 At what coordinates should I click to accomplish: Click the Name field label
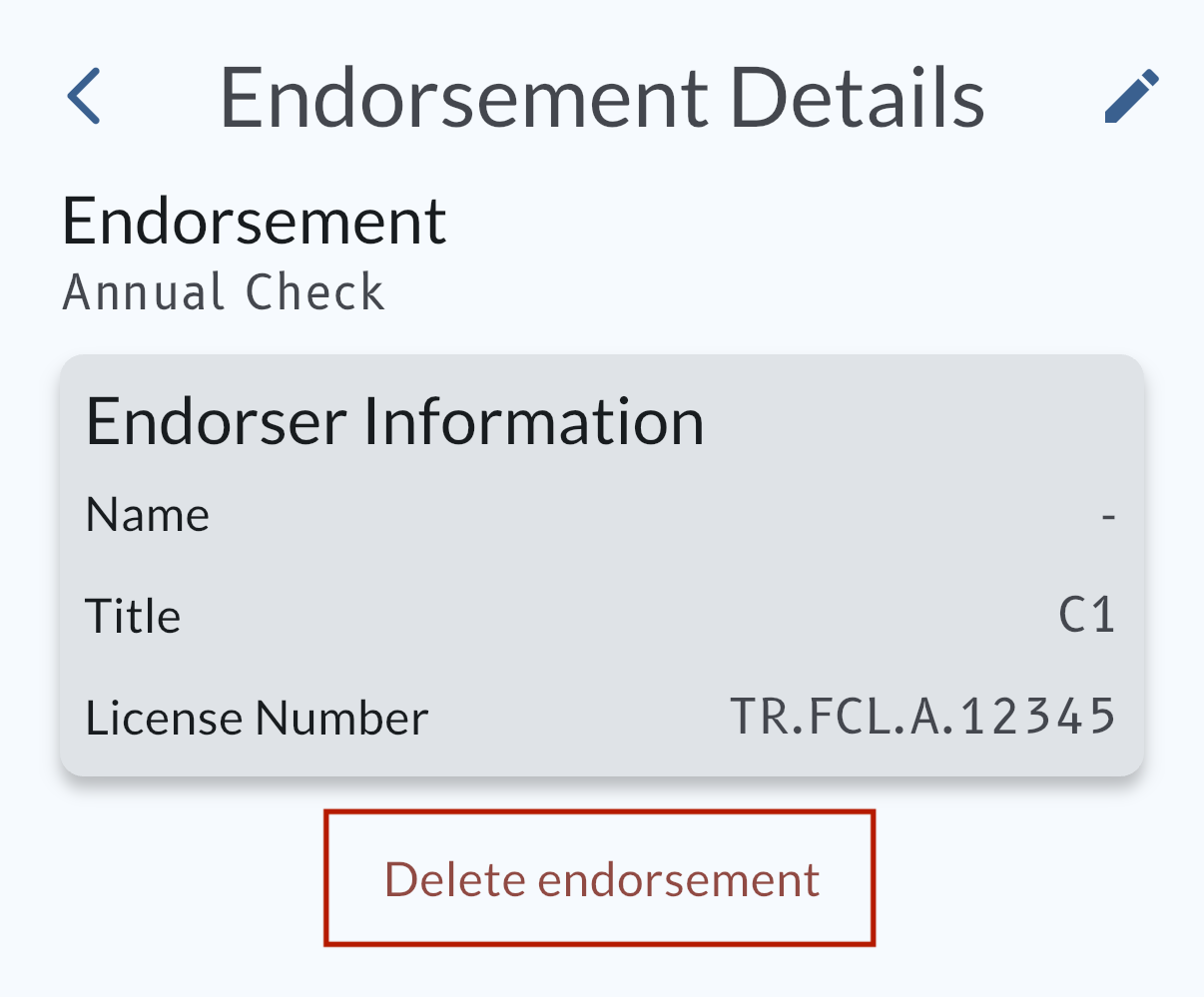coord(148,516)
